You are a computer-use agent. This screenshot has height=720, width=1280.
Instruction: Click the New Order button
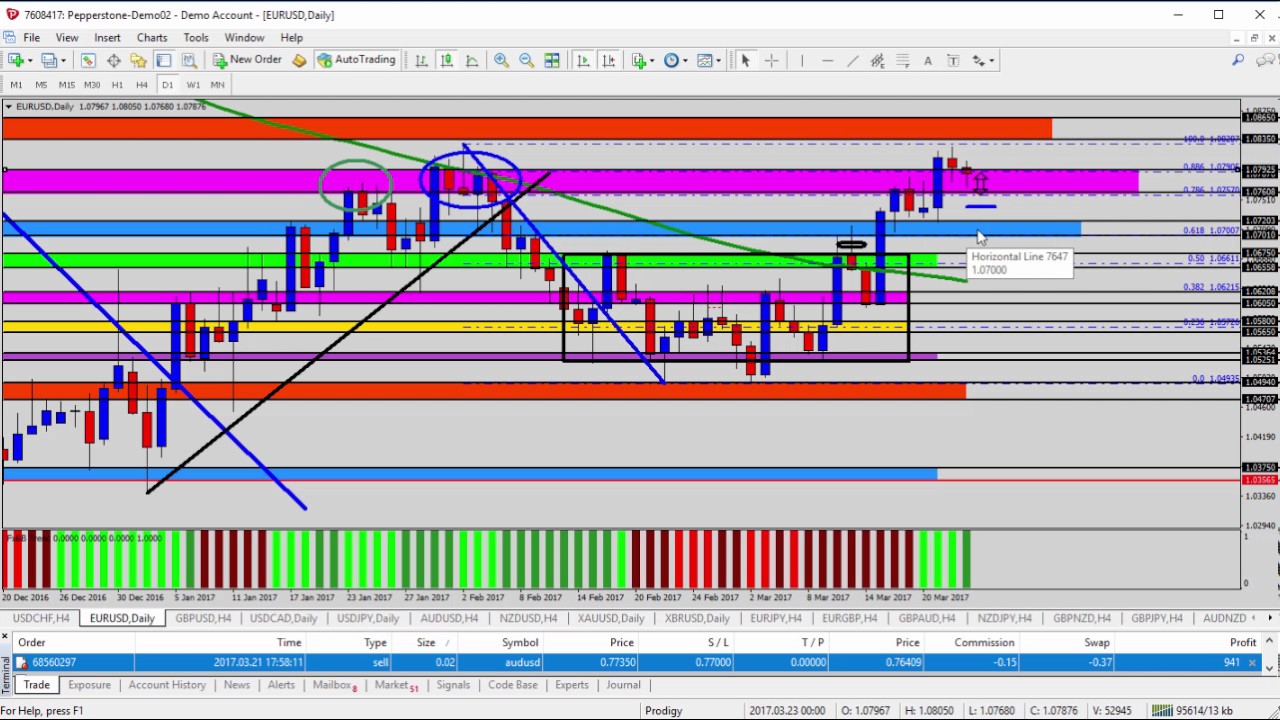[x=246, y=60]
